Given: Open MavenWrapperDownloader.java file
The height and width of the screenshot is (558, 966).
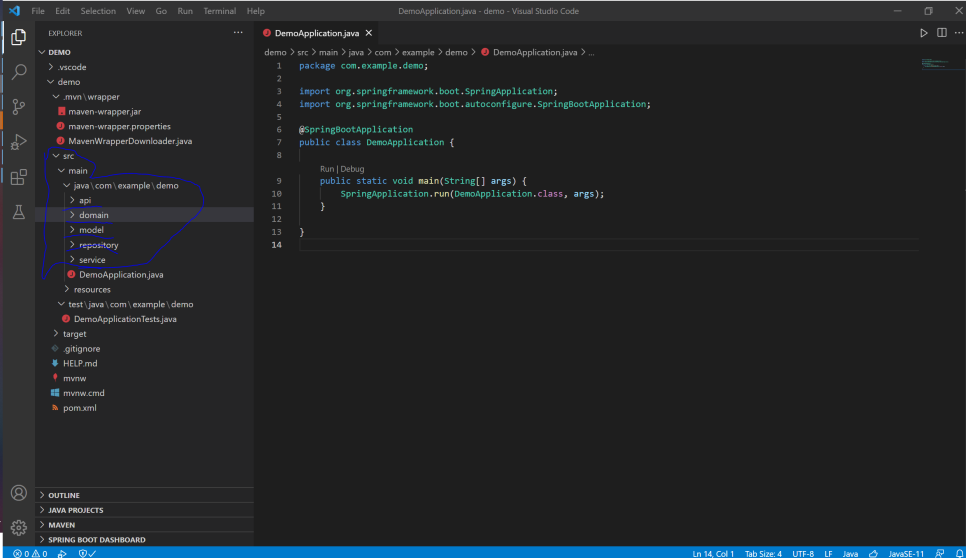Looking at the screenshot, I should 130,141.
